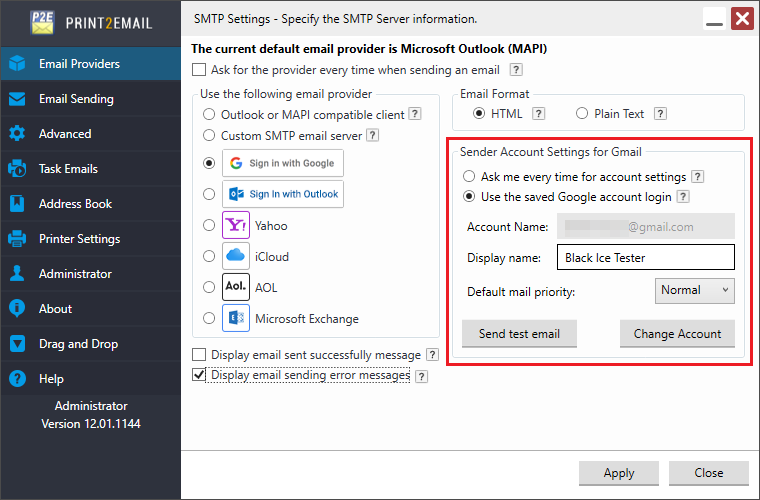Choose the Plain Text email format radio
760x500 pixels.
(582, 113)
